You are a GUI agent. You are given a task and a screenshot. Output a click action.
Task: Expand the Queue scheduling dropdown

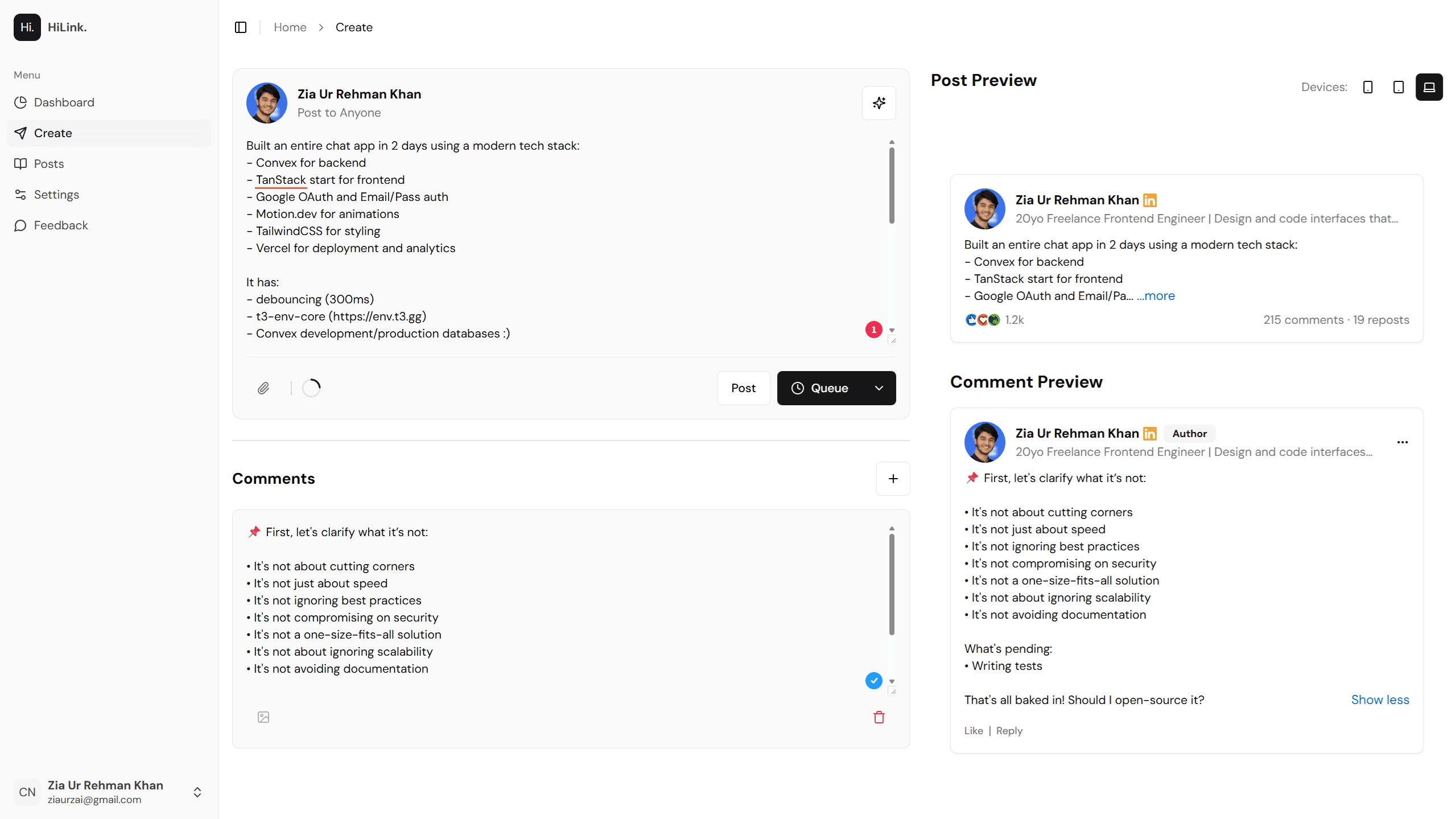tap(878, 388)
